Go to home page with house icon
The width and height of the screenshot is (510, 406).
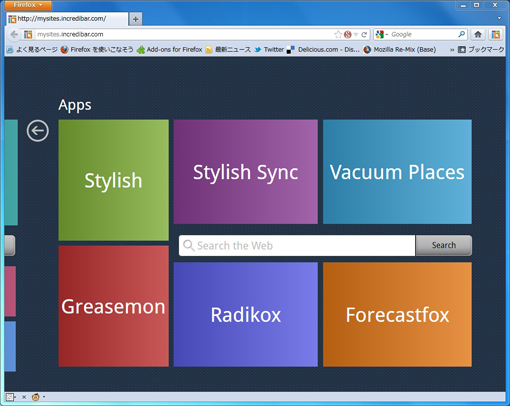tap(478, 34)
